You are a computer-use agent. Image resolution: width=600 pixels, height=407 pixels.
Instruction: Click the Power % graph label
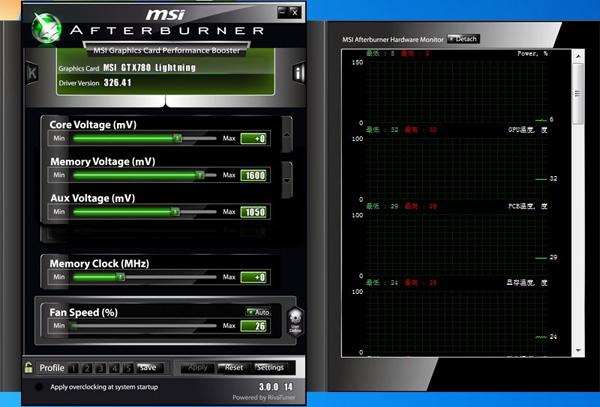coord(532,54)
